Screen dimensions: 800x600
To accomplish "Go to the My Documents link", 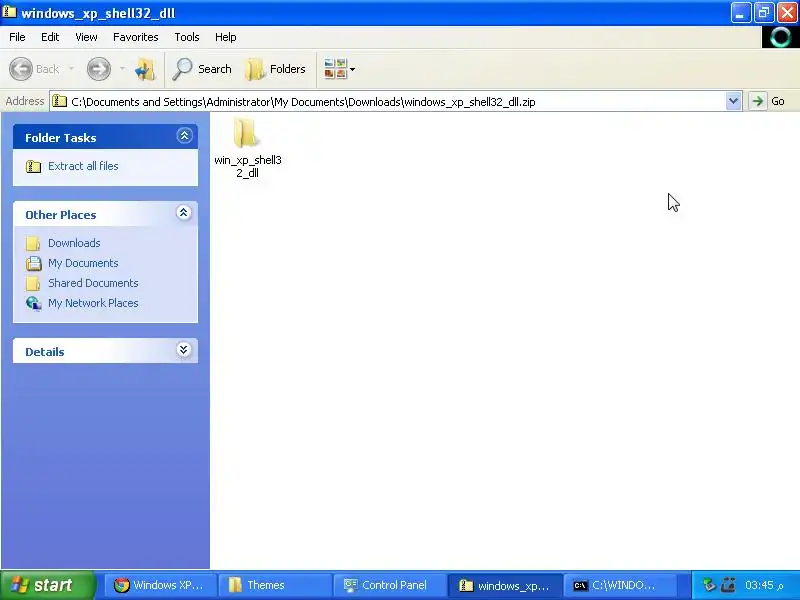I will (x=83, y=263).
